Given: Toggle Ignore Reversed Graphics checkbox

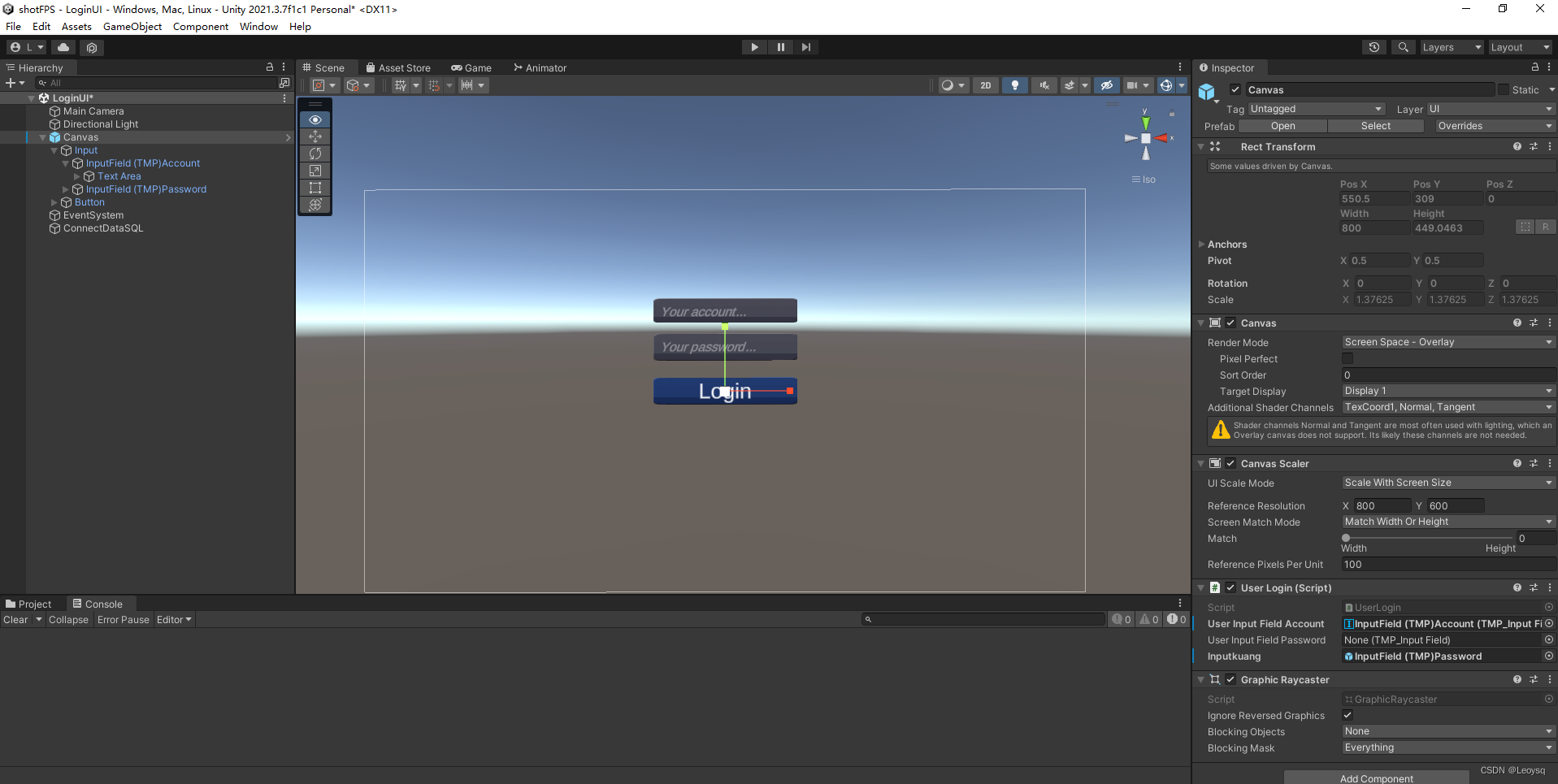Looking at the screenshot, I should point(1348,715).
